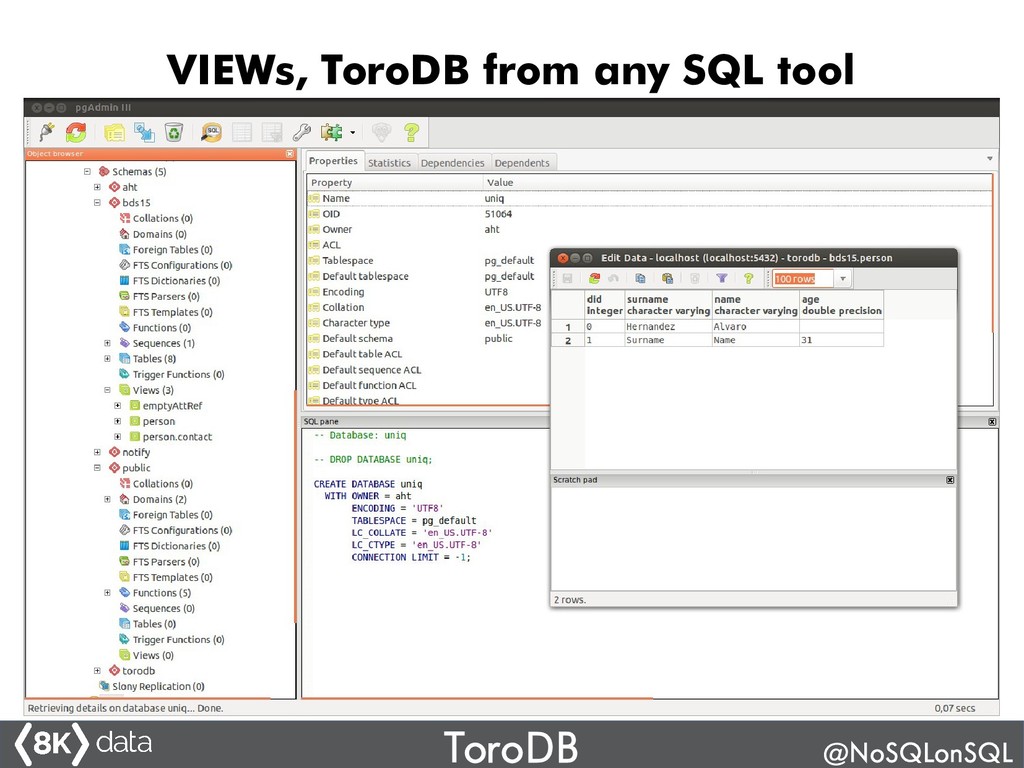Expand the Tables (8) node
The image size is (1024, 768).
tap(108, 359)
